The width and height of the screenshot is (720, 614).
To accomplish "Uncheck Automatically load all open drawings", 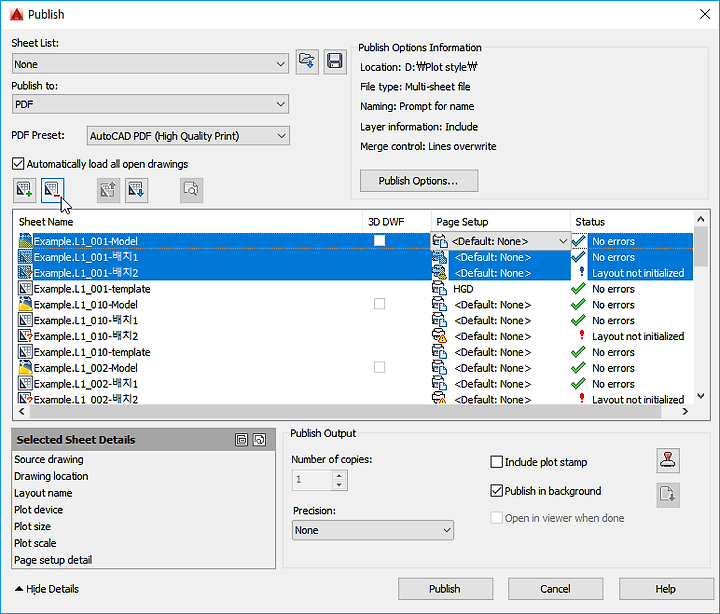I will [18, 163].
